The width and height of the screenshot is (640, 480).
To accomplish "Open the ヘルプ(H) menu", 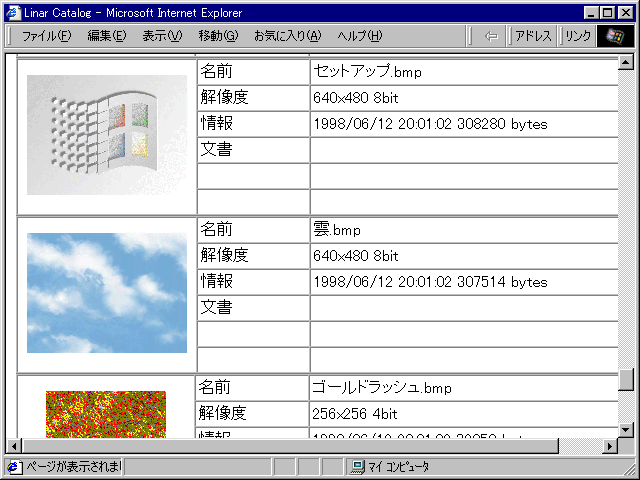I will tap(360, 36).
